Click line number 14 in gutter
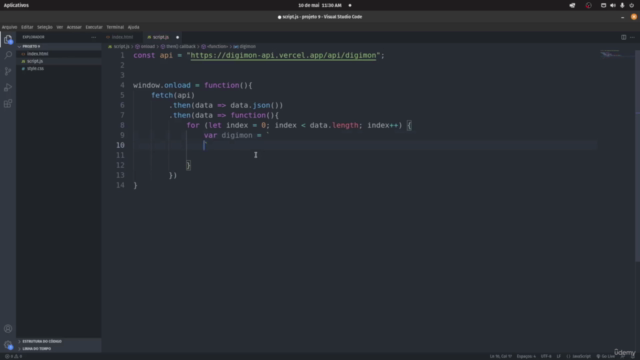 point(120,185)
